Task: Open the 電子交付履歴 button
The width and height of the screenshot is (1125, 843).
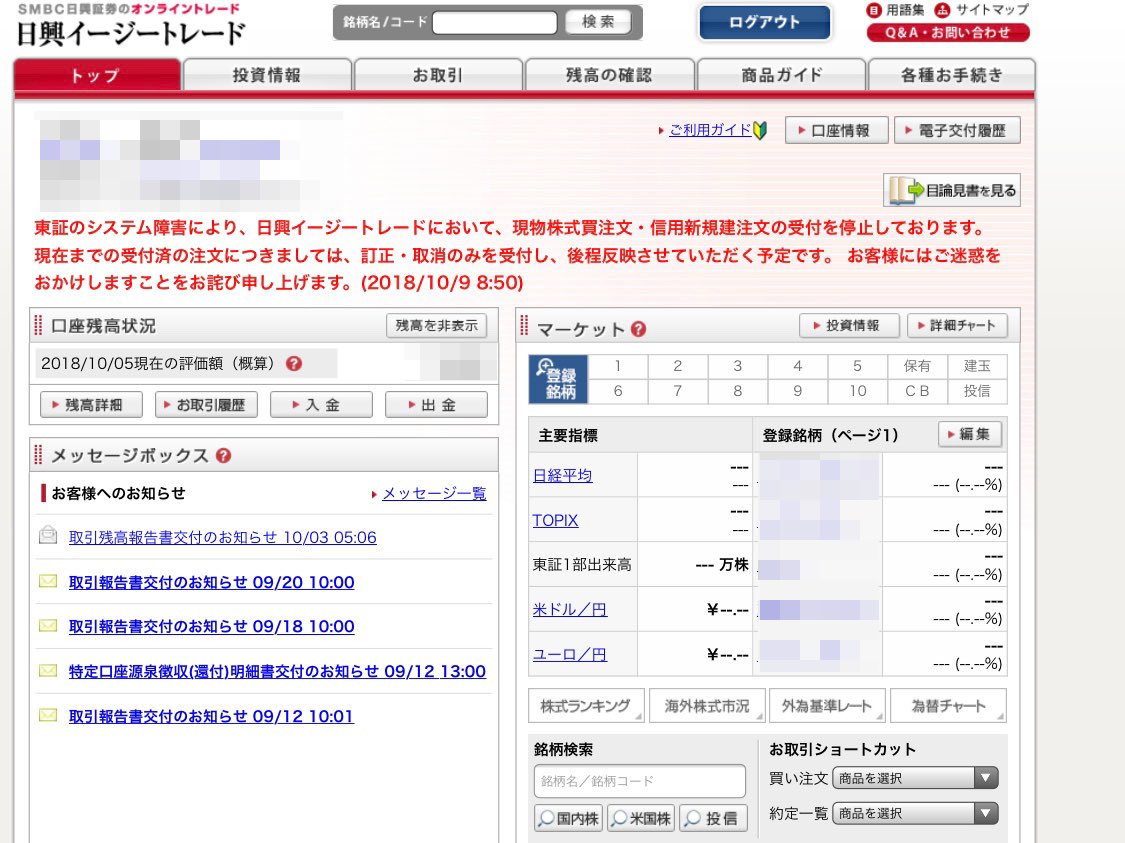Action: pyautogui.click(x=957, y=131)
